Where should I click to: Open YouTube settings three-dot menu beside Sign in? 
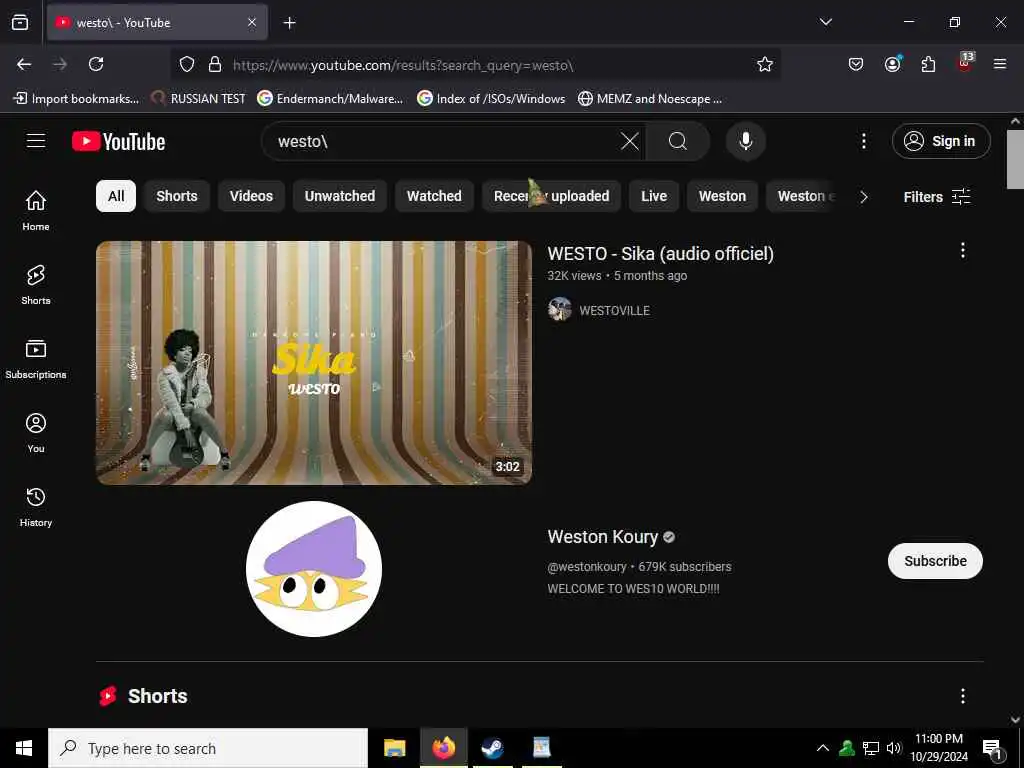click(x=863, y=141)
